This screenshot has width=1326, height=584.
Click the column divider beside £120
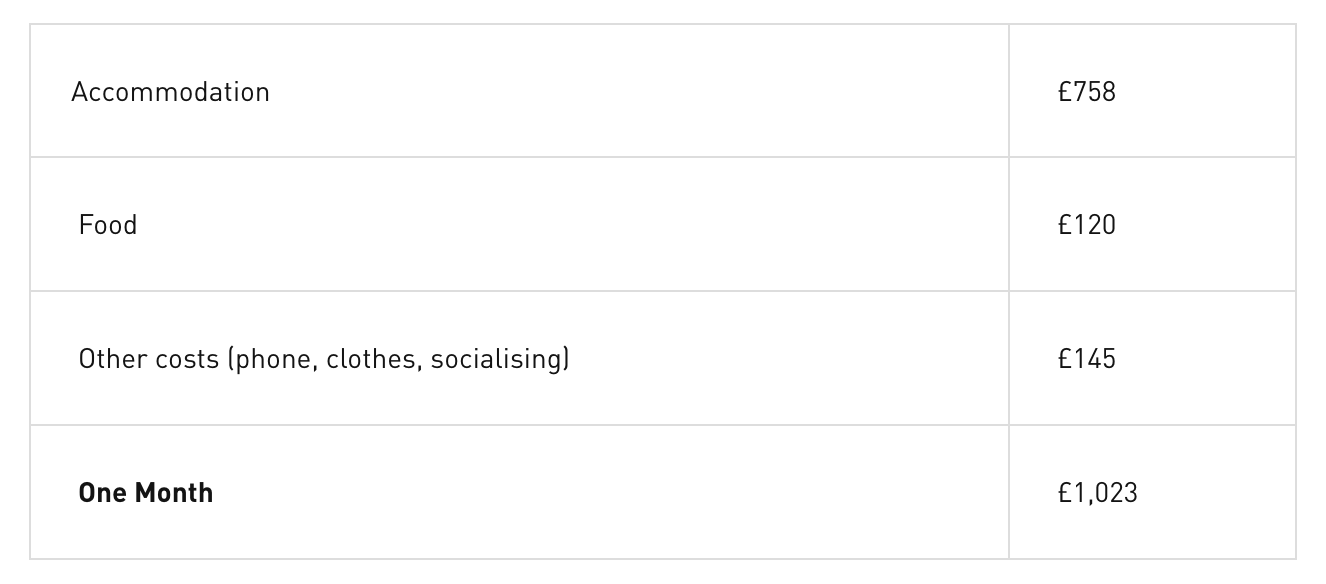point(1009,225)
